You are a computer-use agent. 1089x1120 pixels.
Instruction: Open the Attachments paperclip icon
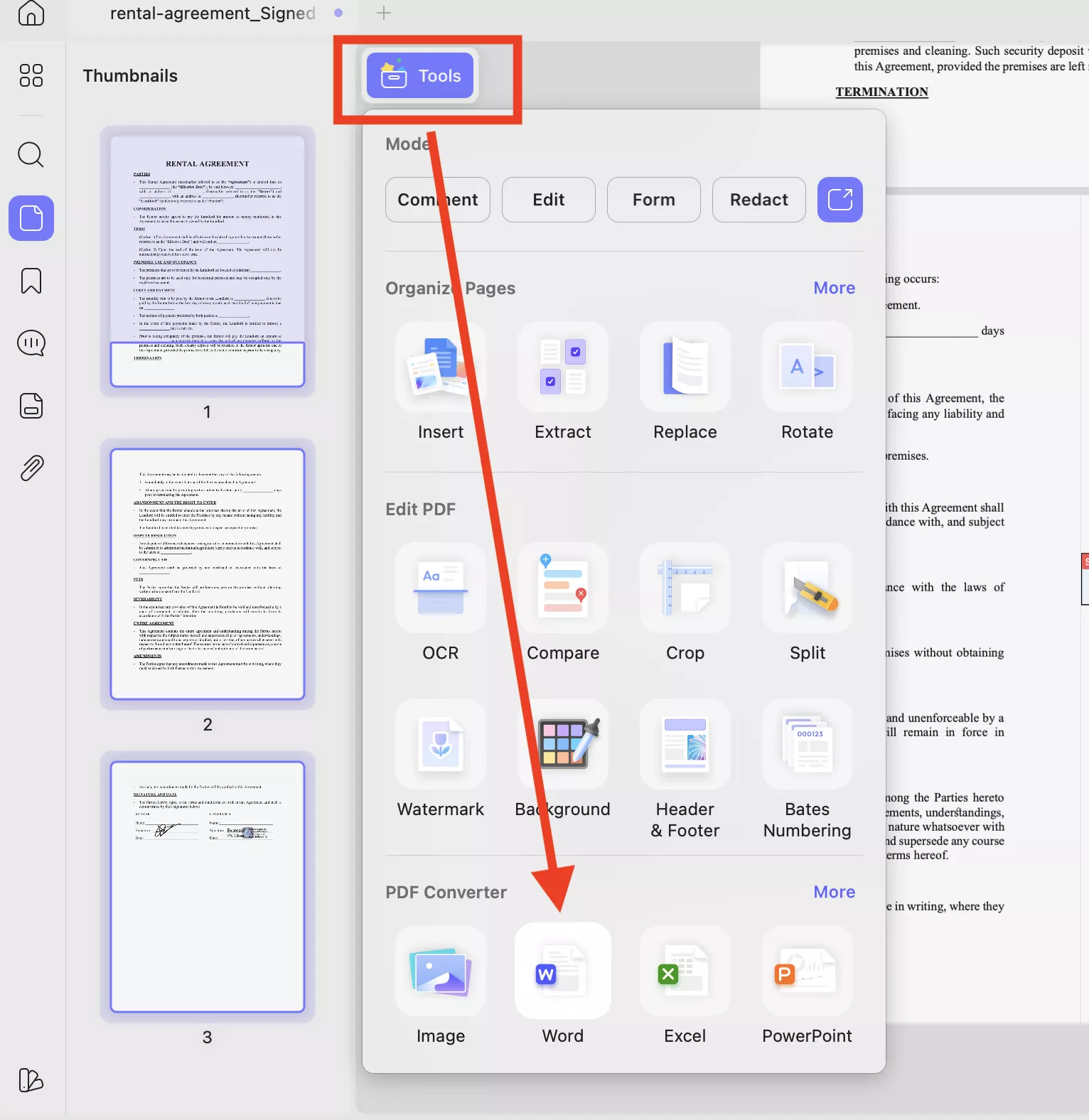(x=31, y=468)
